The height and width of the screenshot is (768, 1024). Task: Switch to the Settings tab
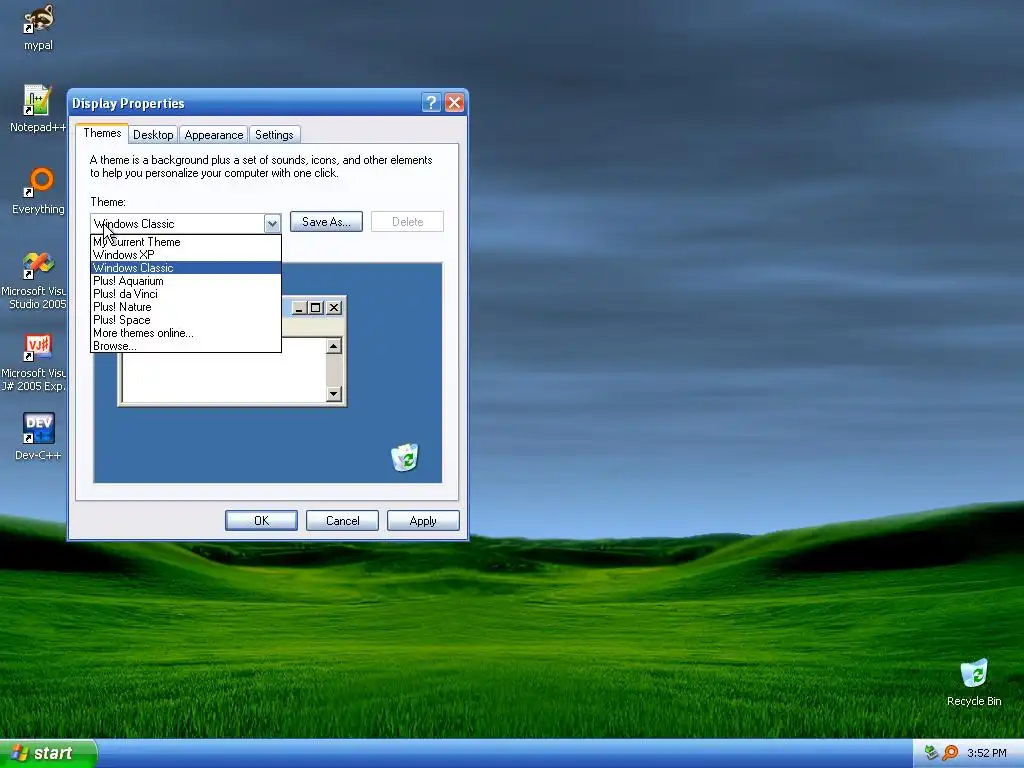(x=274, y=135)
